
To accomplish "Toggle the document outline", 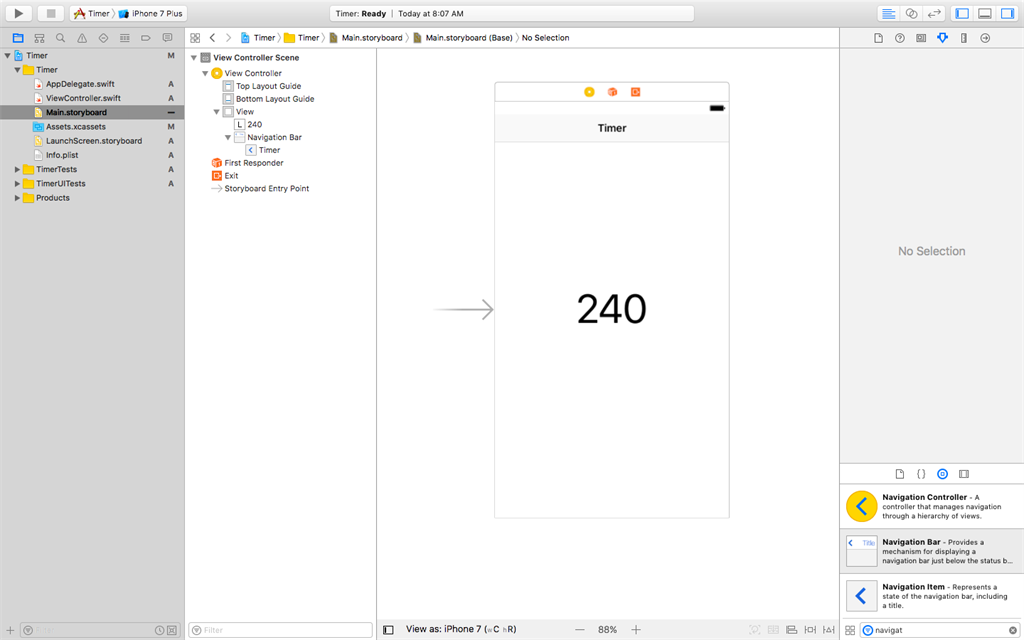I will tap(389, 630).
